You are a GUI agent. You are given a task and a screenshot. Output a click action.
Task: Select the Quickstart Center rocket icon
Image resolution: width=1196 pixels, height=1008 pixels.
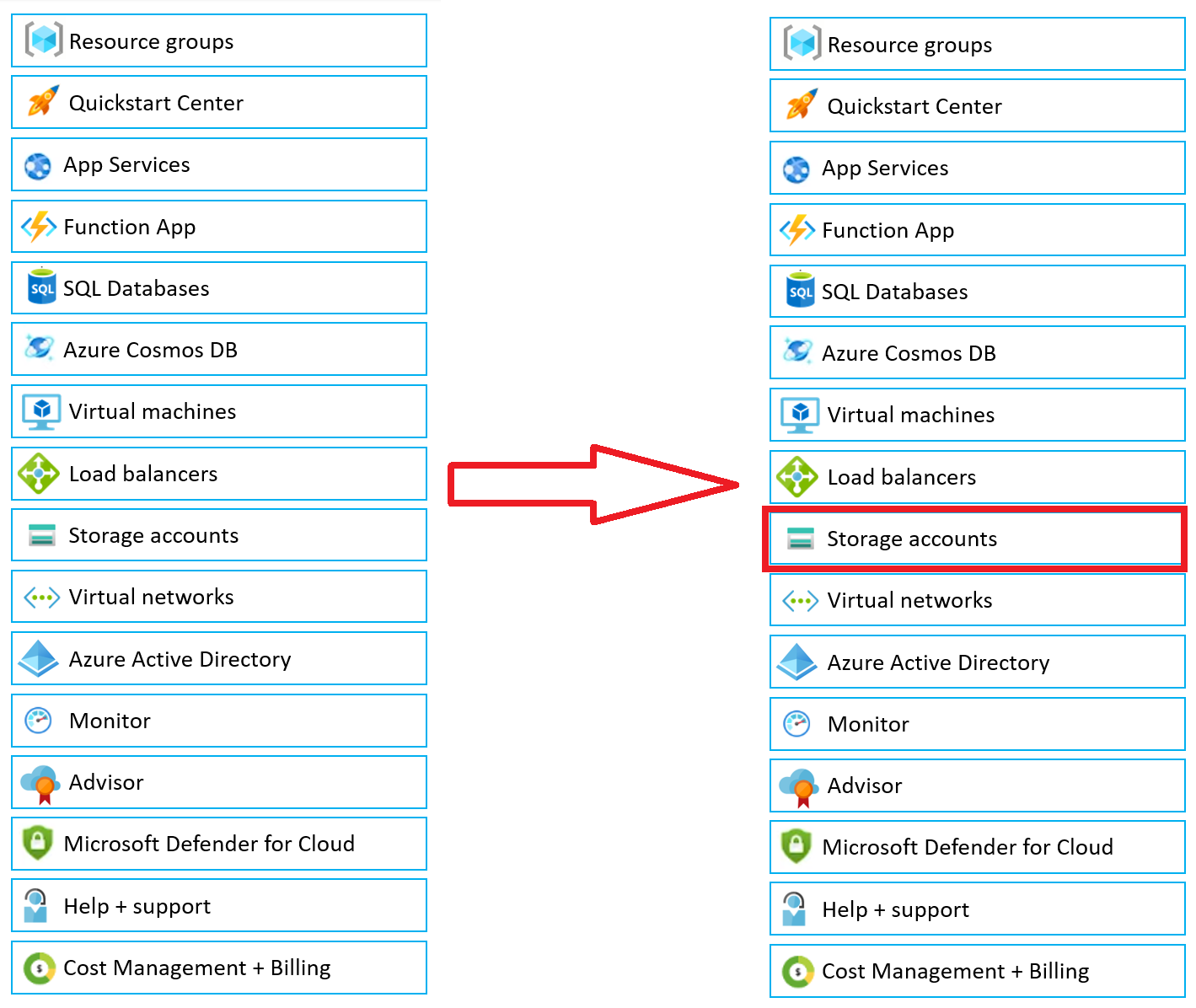coord(40,101)
